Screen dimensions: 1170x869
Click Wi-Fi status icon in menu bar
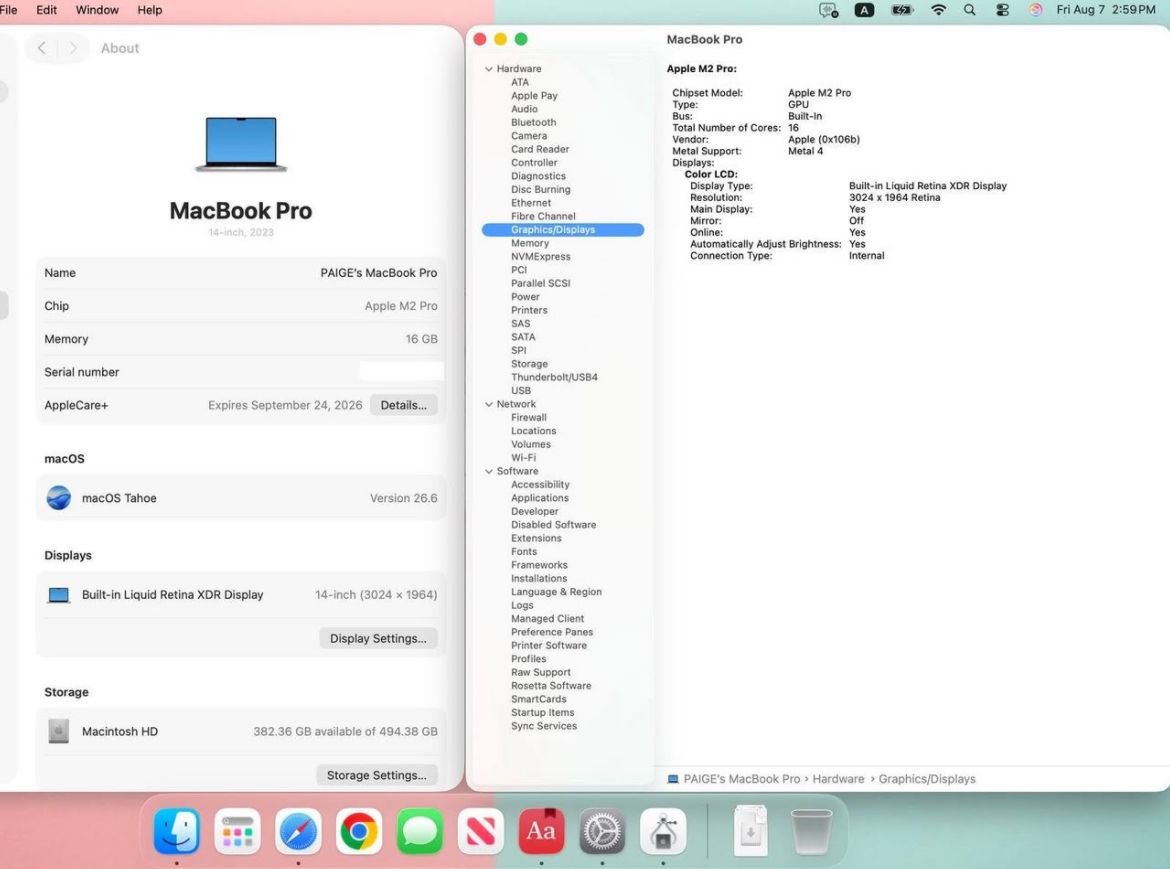(x=939, y=10)
